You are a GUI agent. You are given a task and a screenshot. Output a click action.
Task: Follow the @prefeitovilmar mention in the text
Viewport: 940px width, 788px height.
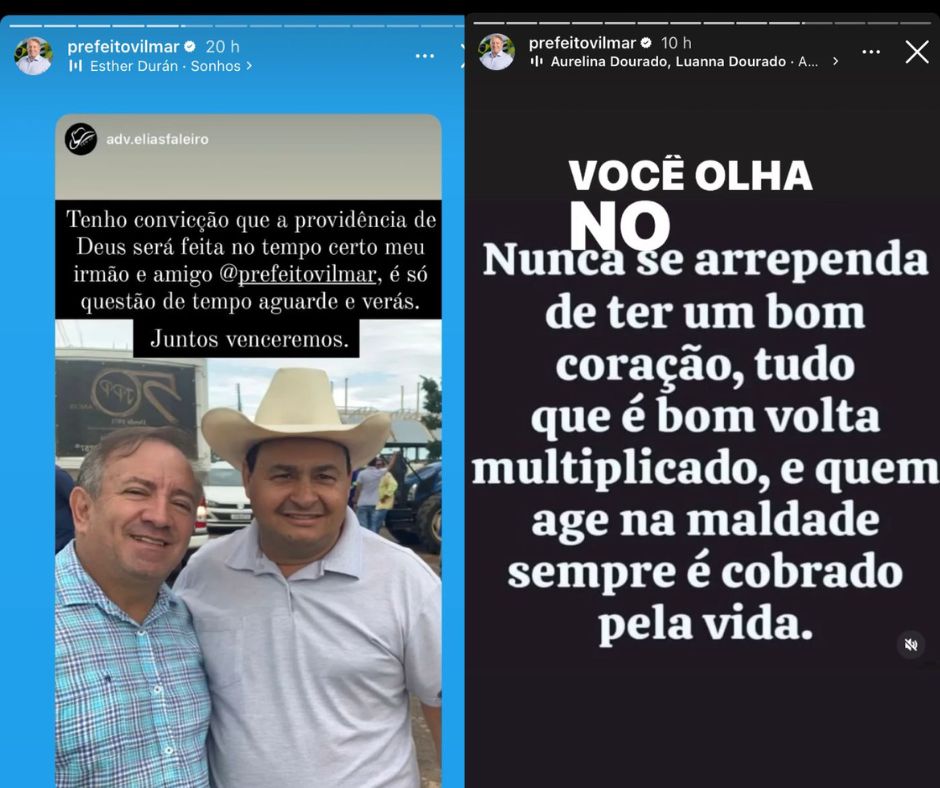297,274
